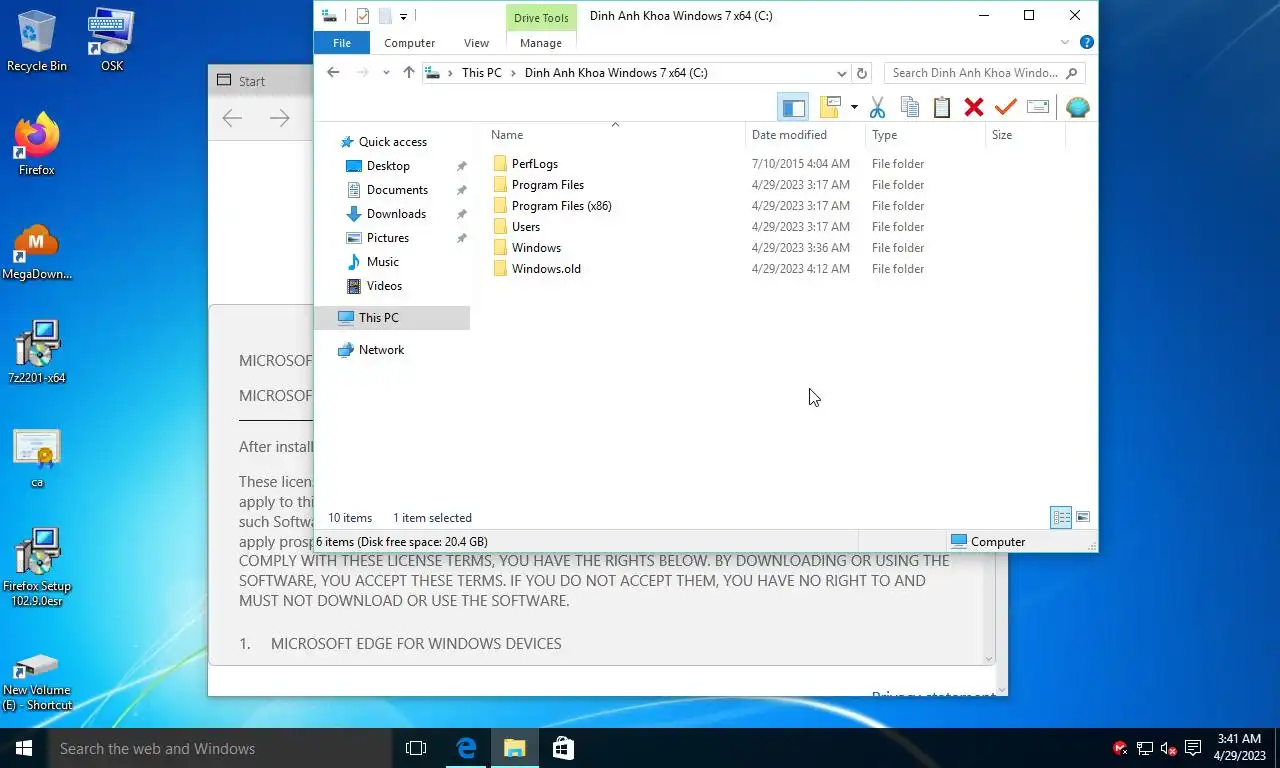Click the muted volume tray icon
The width and height of the screenshot is (1280, 768).
coord(1168,748)
